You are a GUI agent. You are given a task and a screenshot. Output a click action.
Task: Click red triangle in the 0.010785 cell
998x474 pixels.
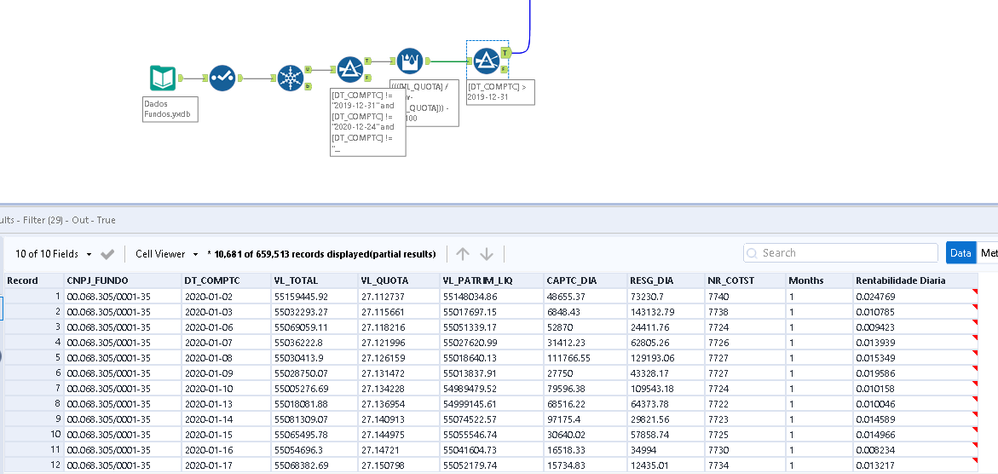974,307
